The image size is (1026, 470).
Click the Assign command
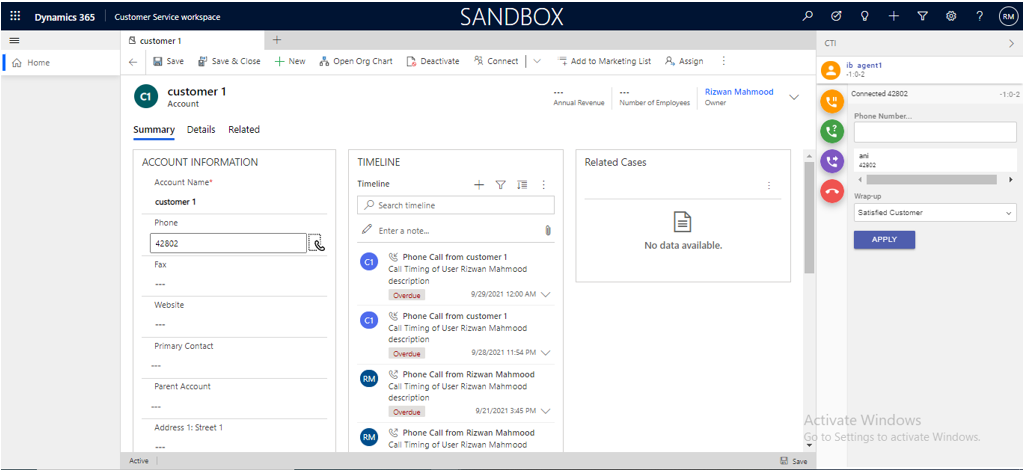tap(684, 61)
